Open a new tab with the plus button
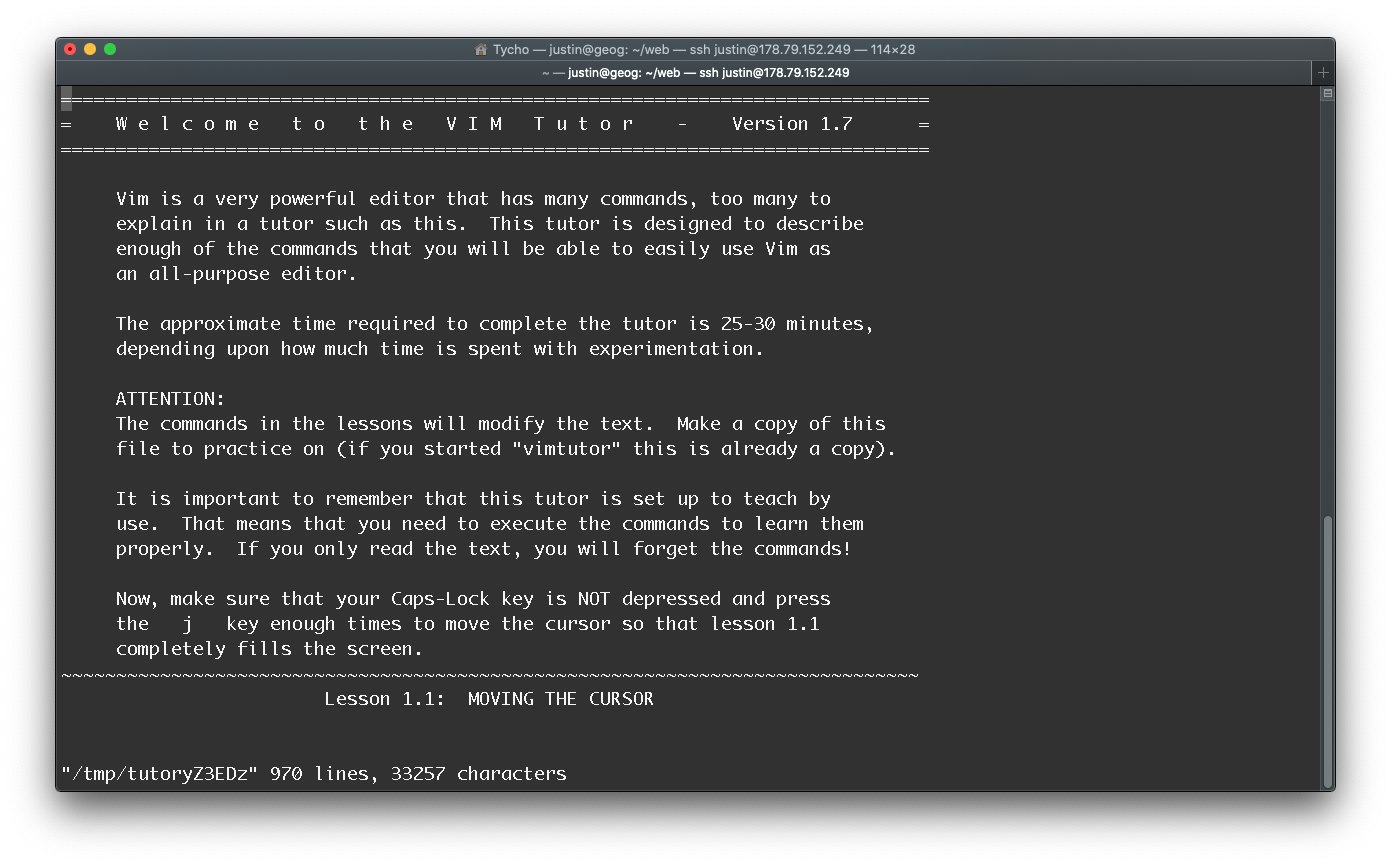Image resolution: width=1391 pixels, height=865 pixels. [1323, 73]
